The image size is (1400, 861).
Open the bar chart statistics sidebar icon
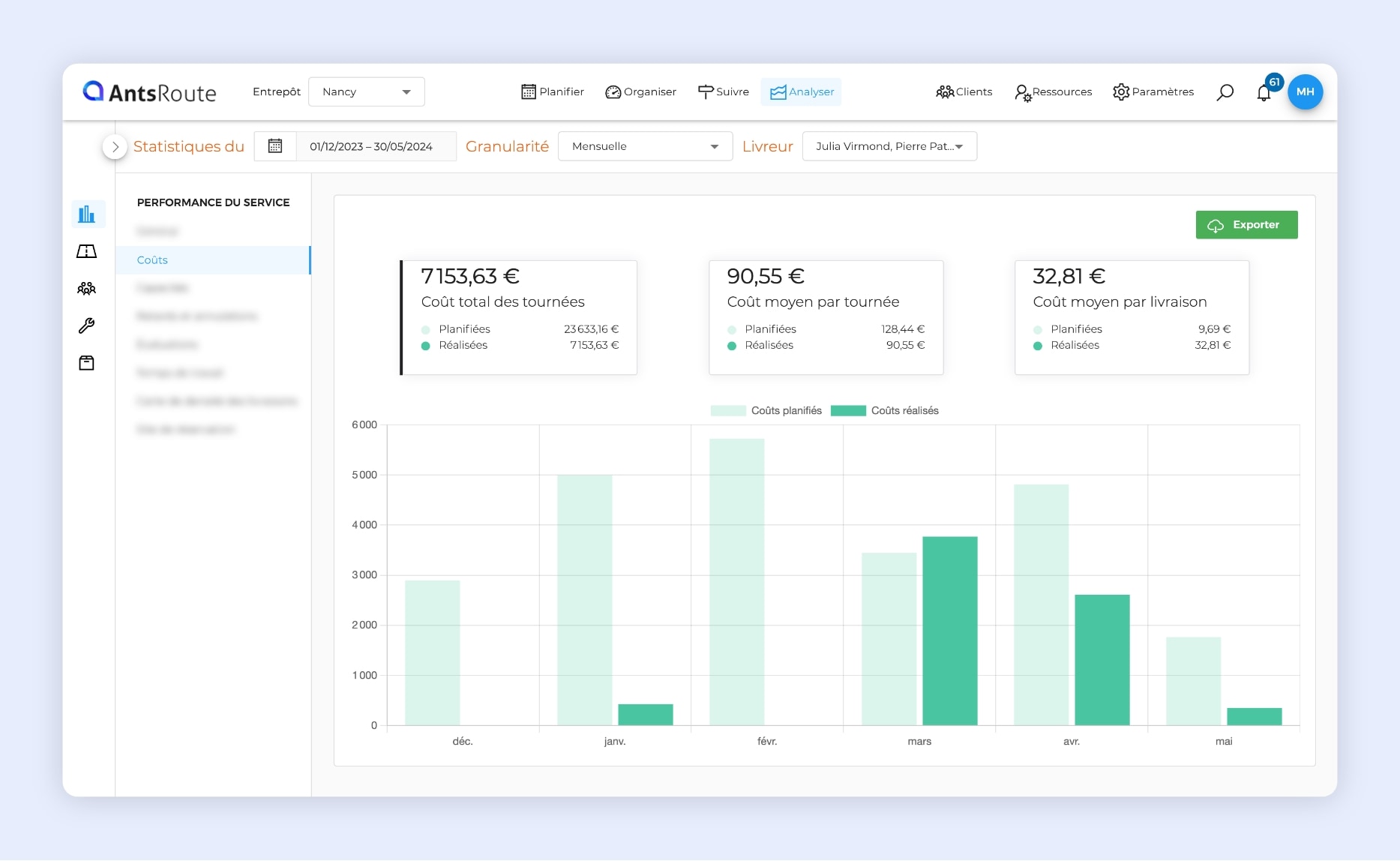[x=87, y=214]
